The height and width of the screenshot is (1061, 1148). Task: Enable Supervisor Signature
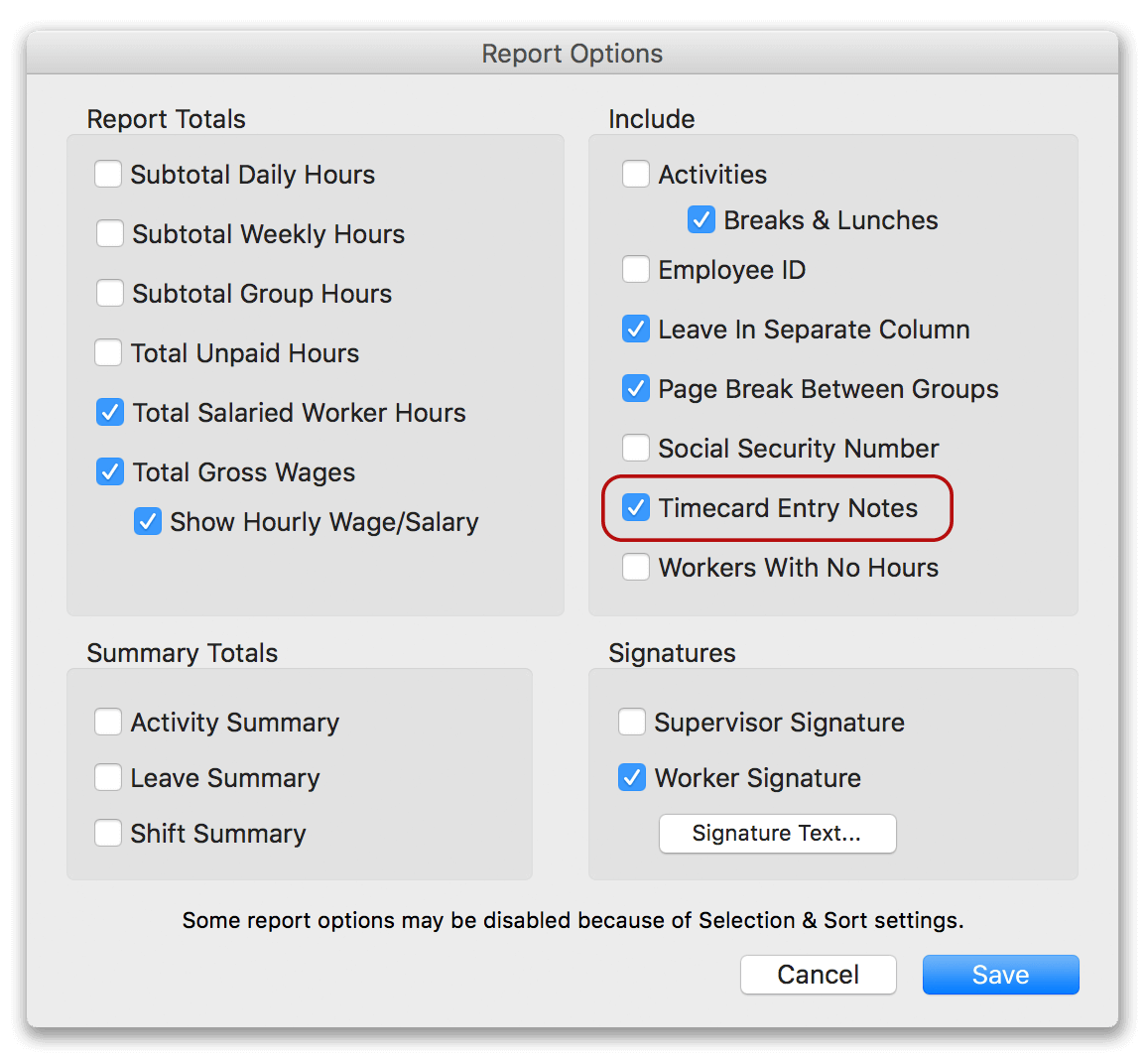(632, 722)
